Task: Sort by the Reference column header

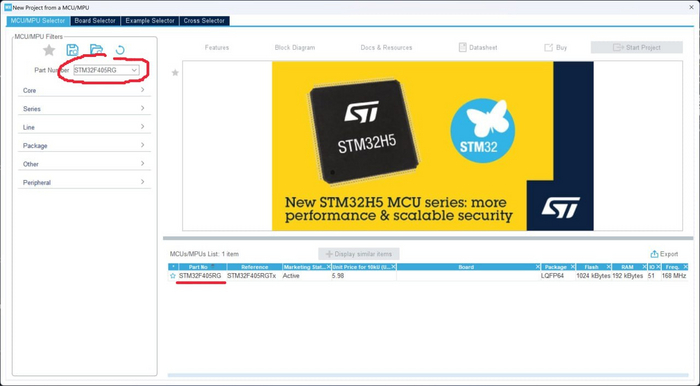Action: tap(254, 267)
